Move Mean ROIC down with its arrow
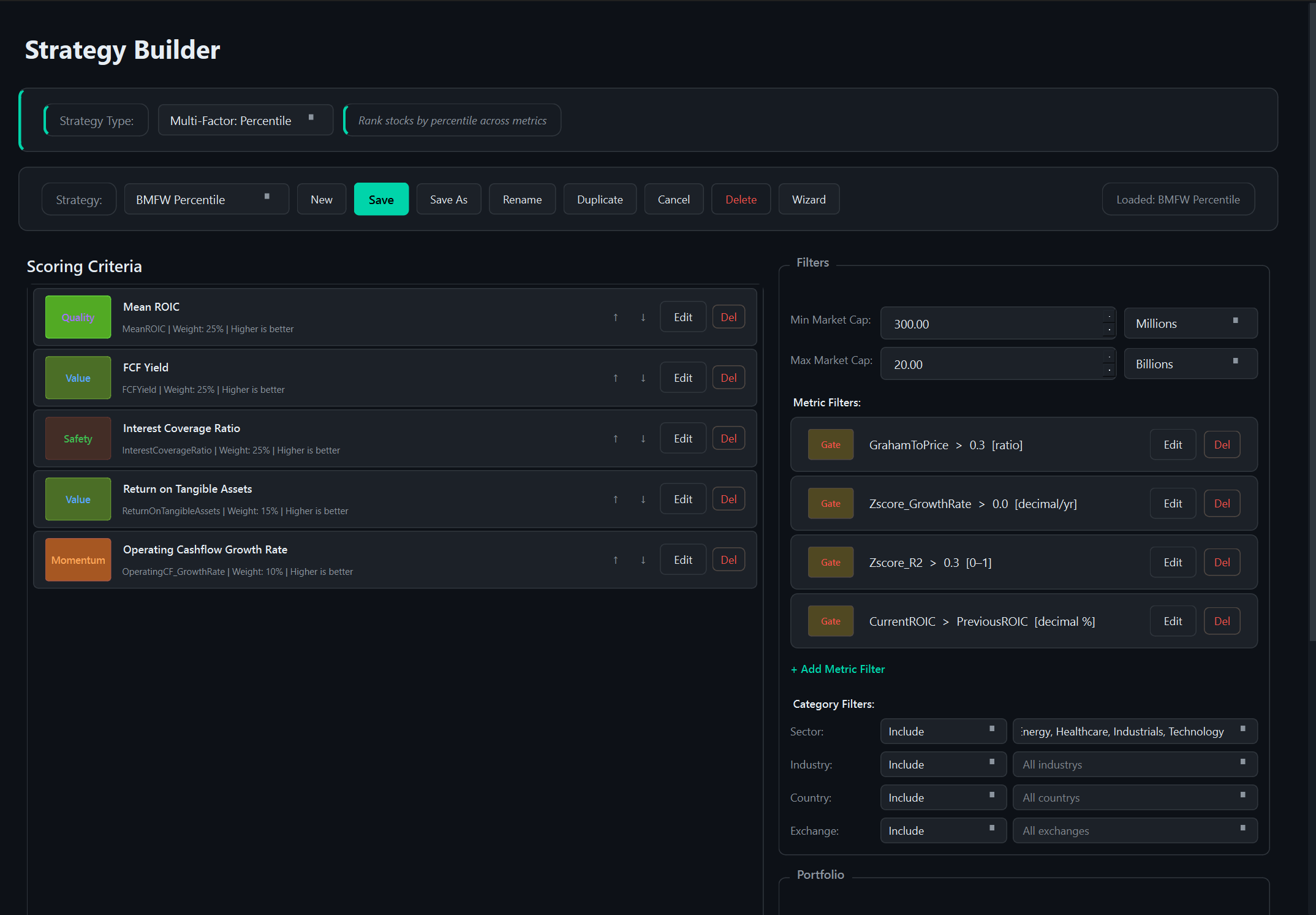Screen dimensions: 1316x915 [643, 318]
